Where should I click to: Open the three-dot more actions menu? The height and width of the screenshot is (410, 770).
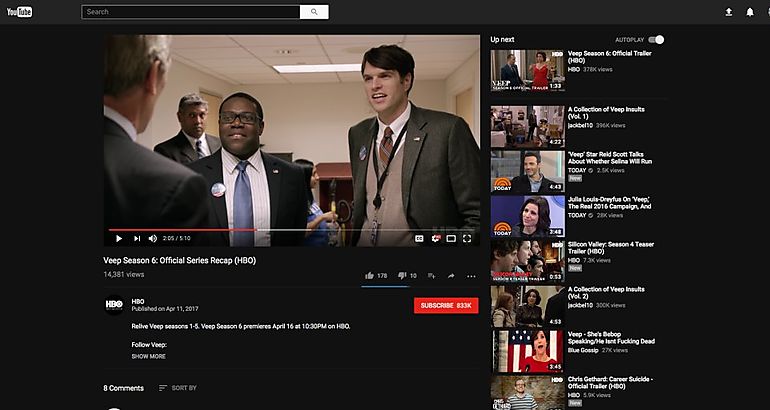coord(471,276)
